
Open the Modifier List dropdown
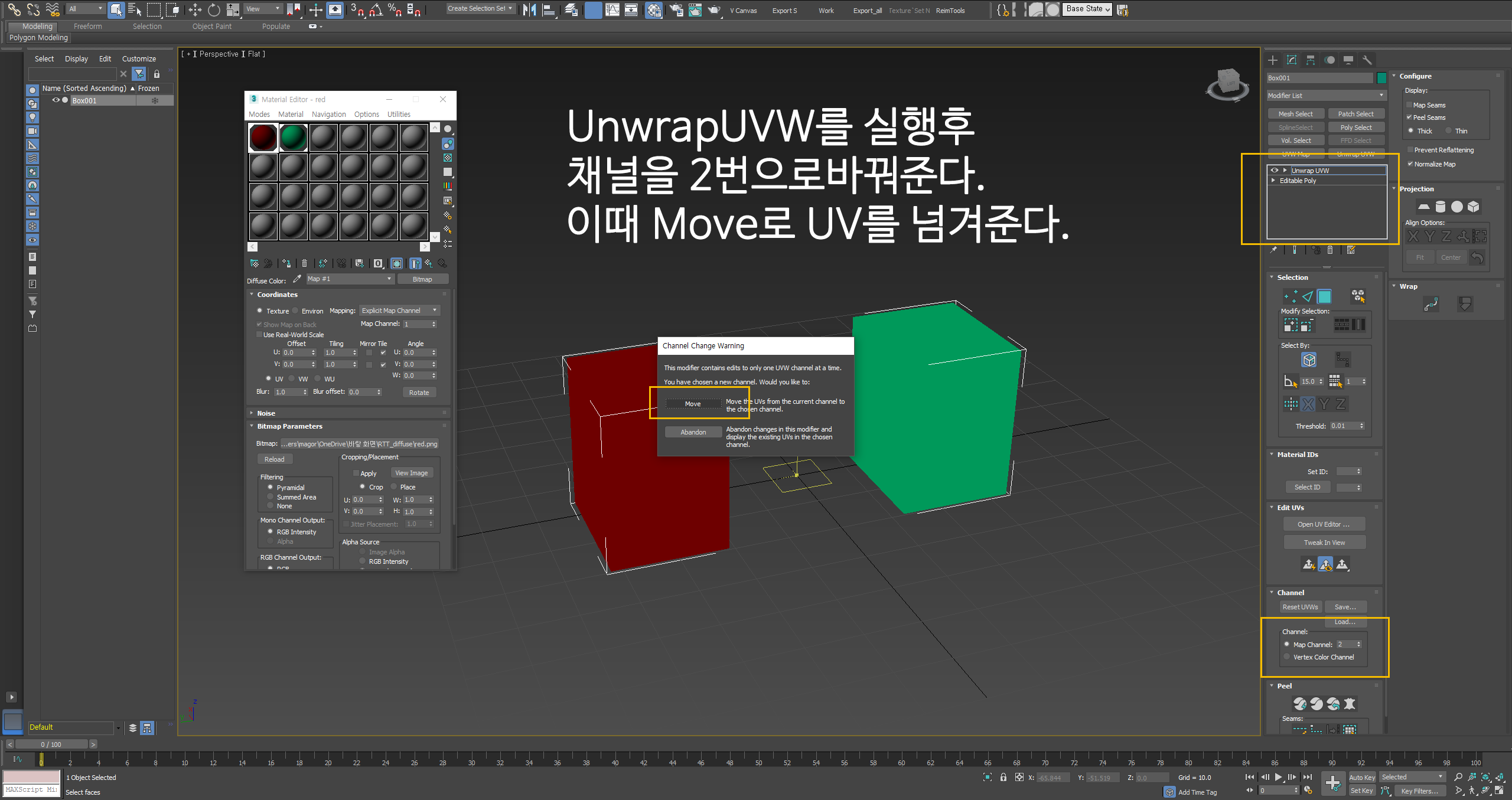click(1326, 96)
